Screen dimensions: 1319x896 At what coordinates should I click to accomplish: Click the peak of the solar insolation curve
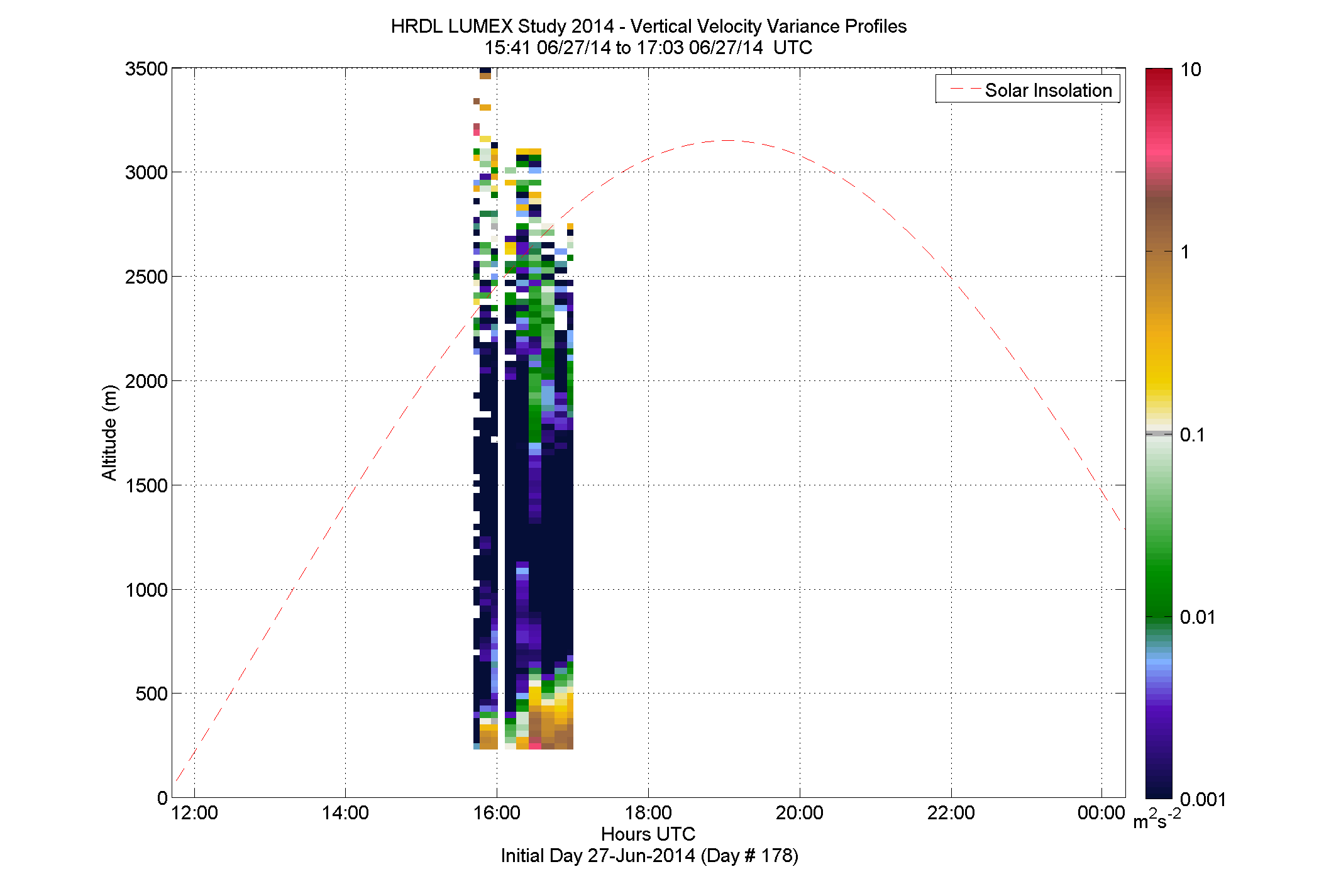(727, 140)
